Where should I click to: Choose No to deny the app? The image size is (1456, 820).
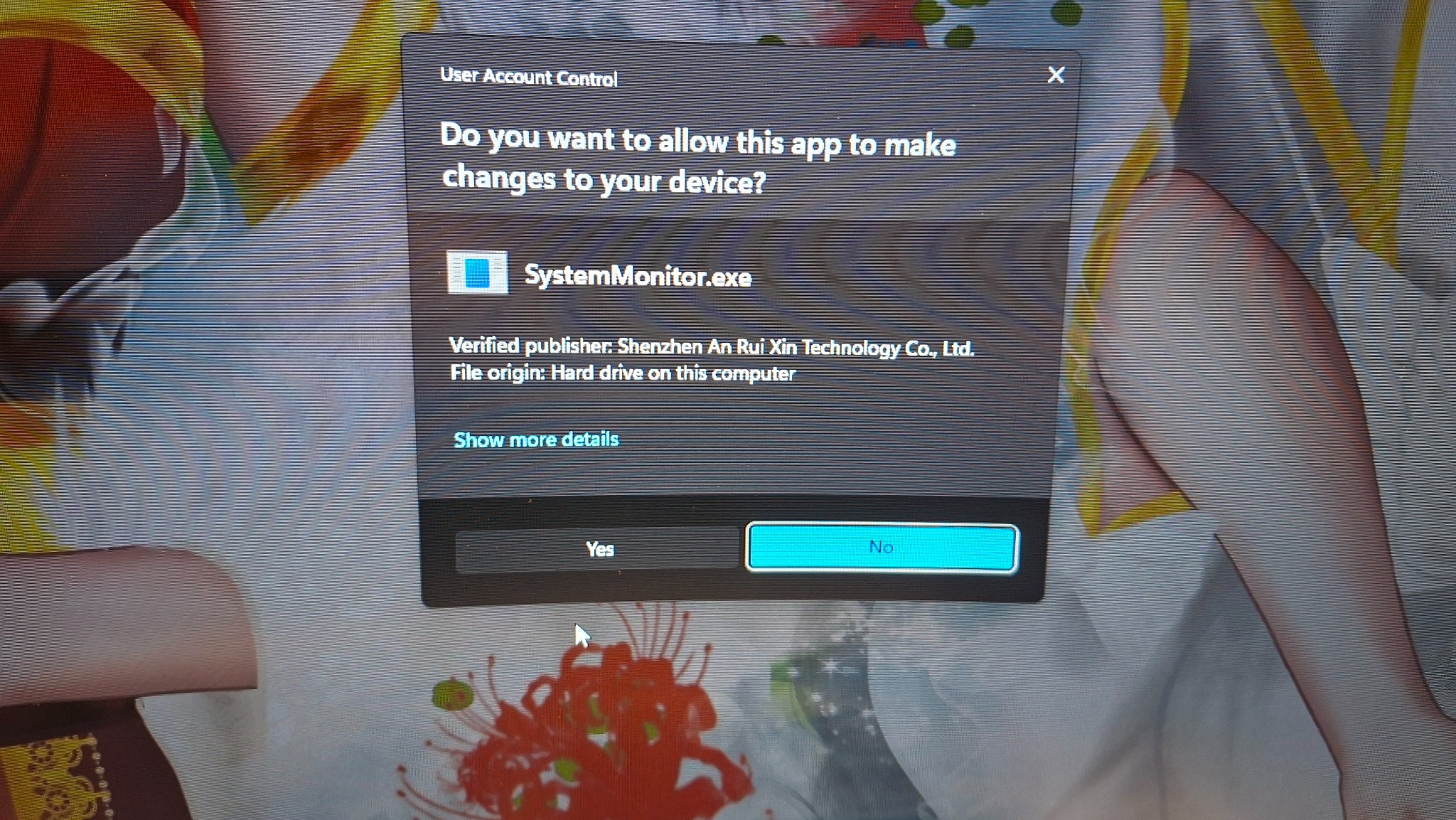tap(882, 548)
